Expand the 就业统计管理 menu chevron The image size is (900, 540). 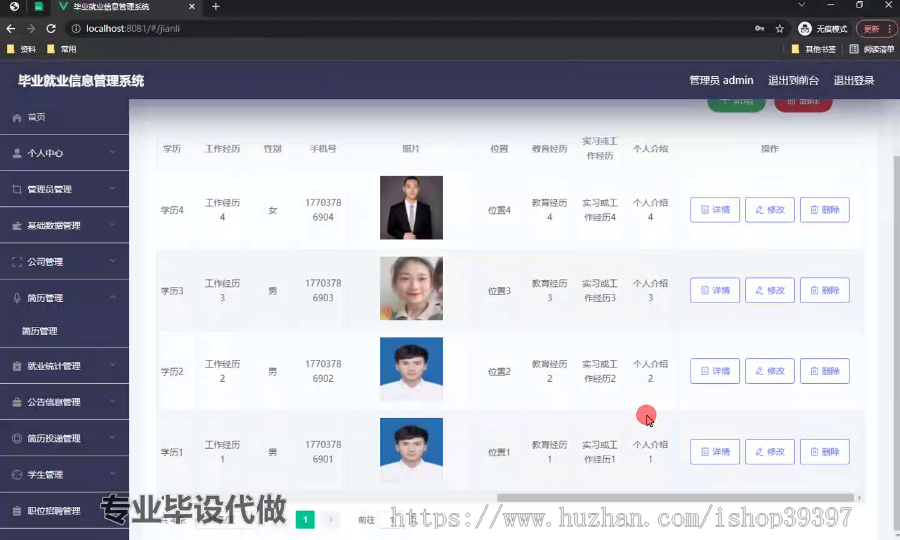click(112, 365)
